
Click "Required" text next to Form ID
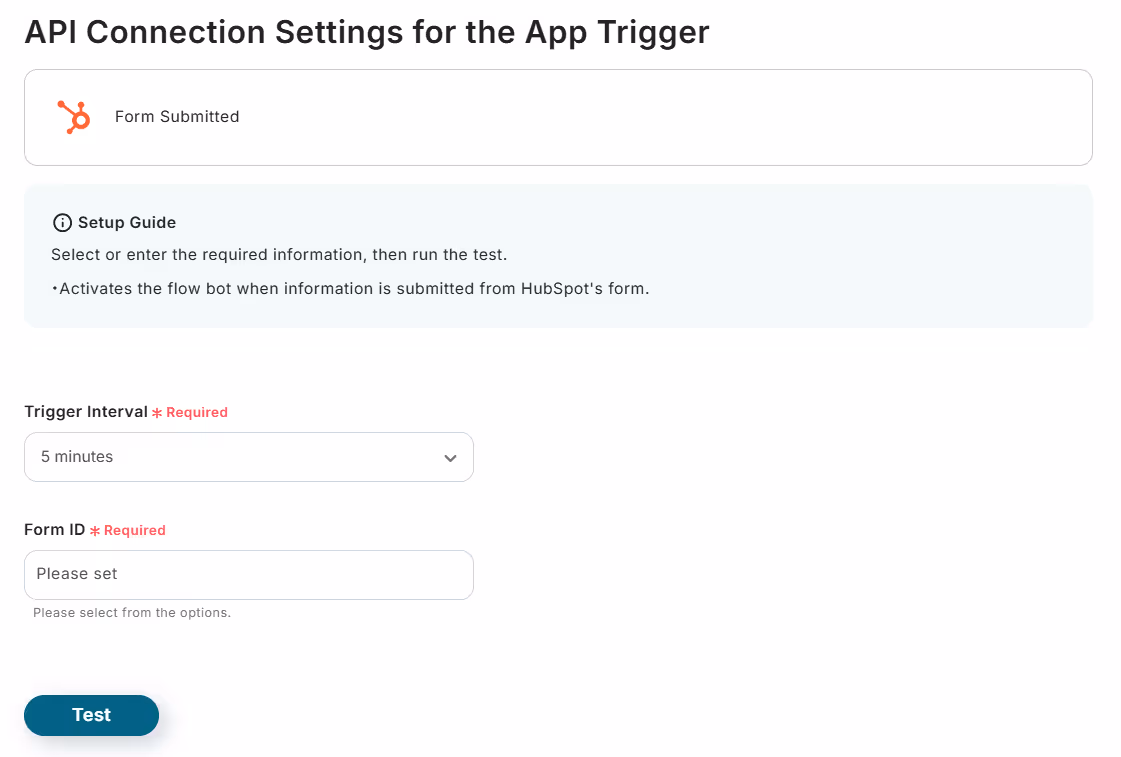pyautogui.click(x=134, y=530)
